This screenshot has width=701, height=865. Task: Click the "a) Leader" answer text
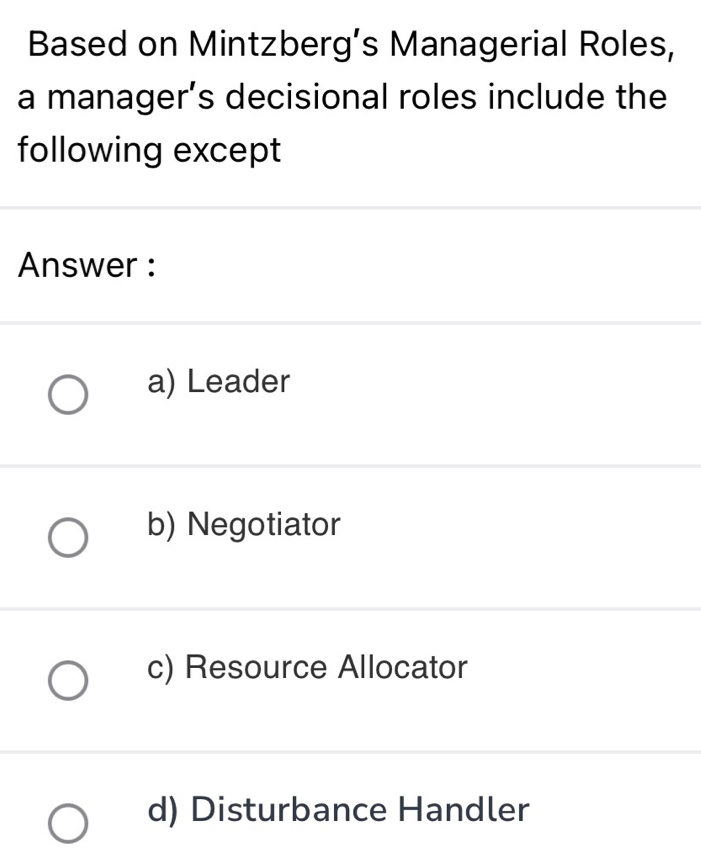218,381
